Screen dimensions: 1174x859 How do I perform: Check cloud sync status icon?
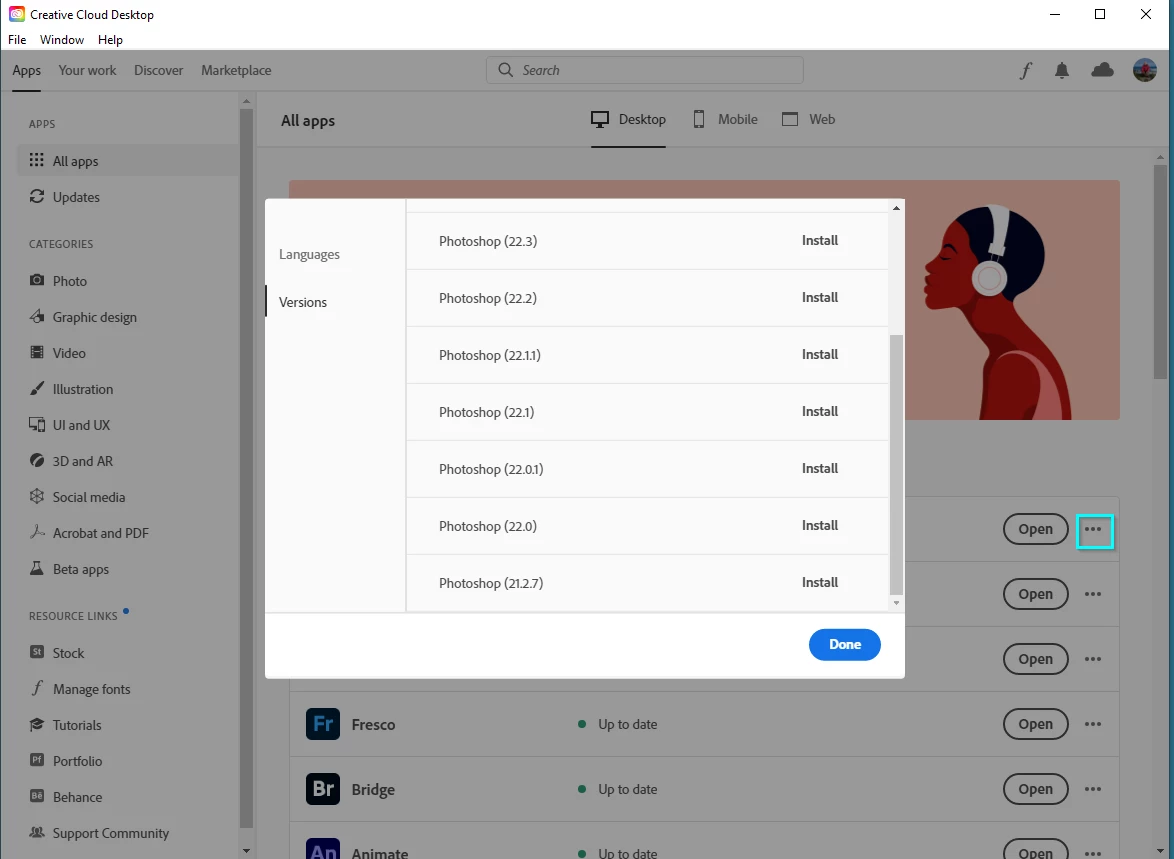tap(1102, 70)
